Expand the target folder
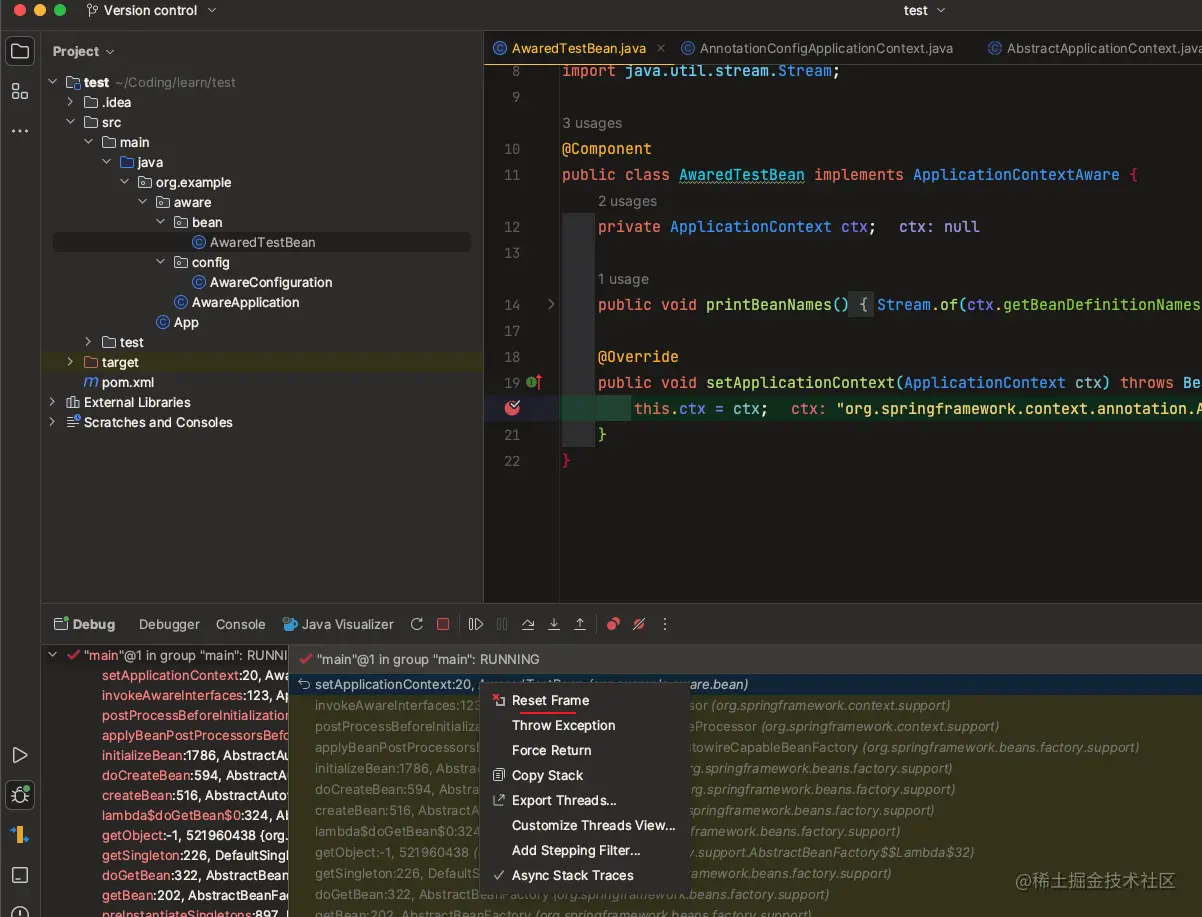This screenshot has height=917, width=1202. pyautogui.click(x=70, y=362)
